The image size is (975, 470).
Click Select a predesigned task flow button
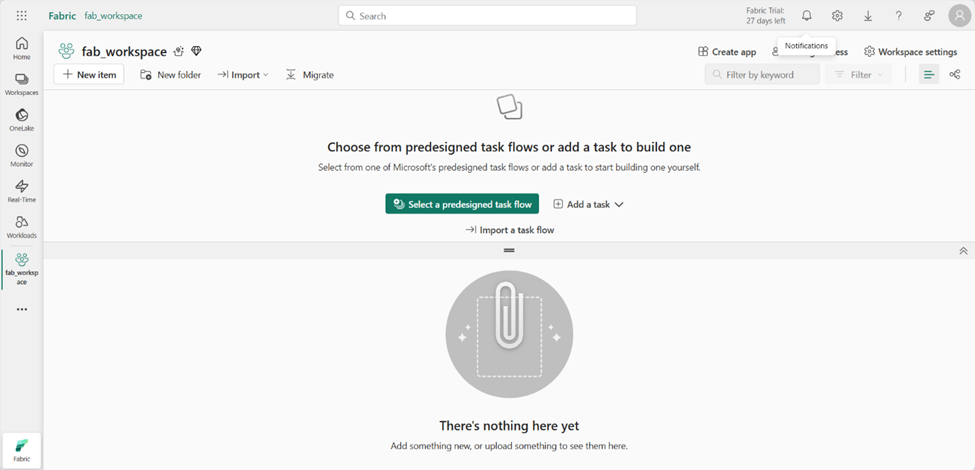coord(462,204)
